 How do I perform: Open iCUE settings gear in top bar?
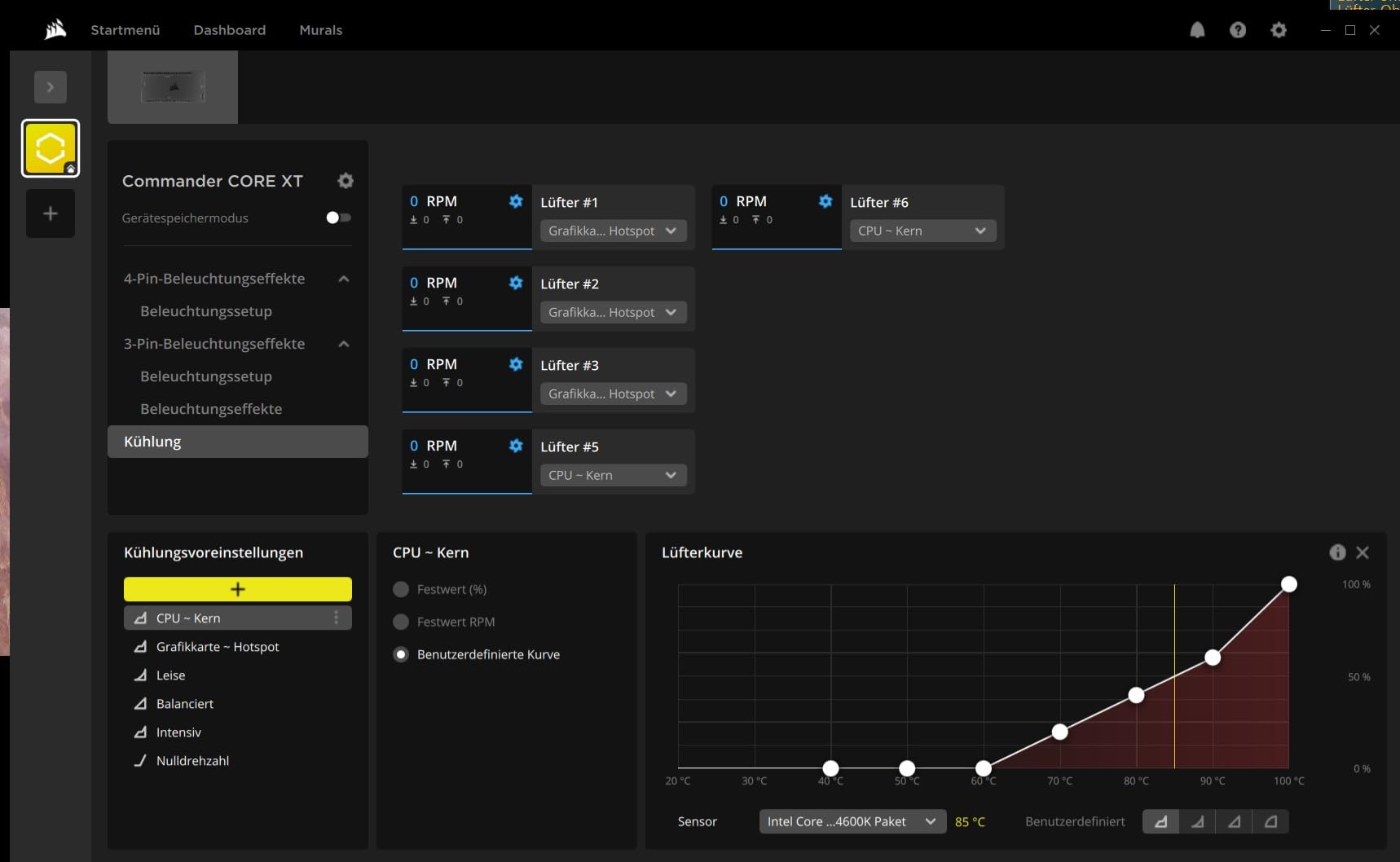pos(1279,30)
